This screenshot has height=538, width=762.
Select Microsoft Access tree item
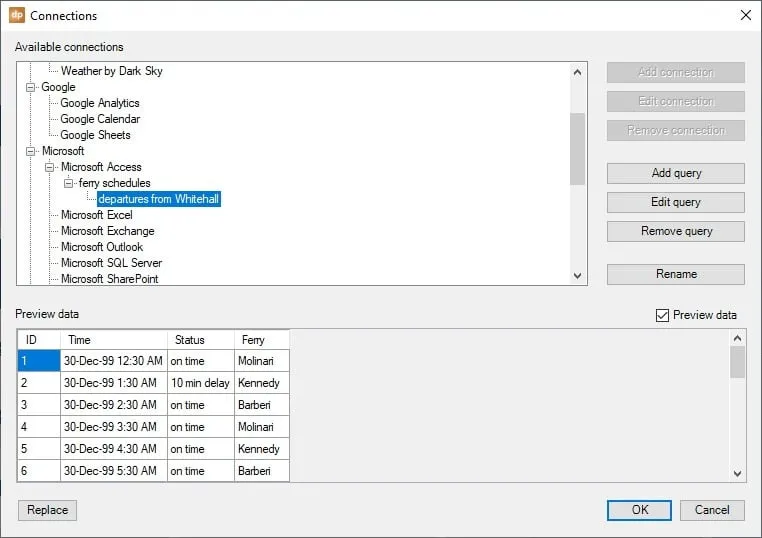pyautogui.click(x=101, y=167)
